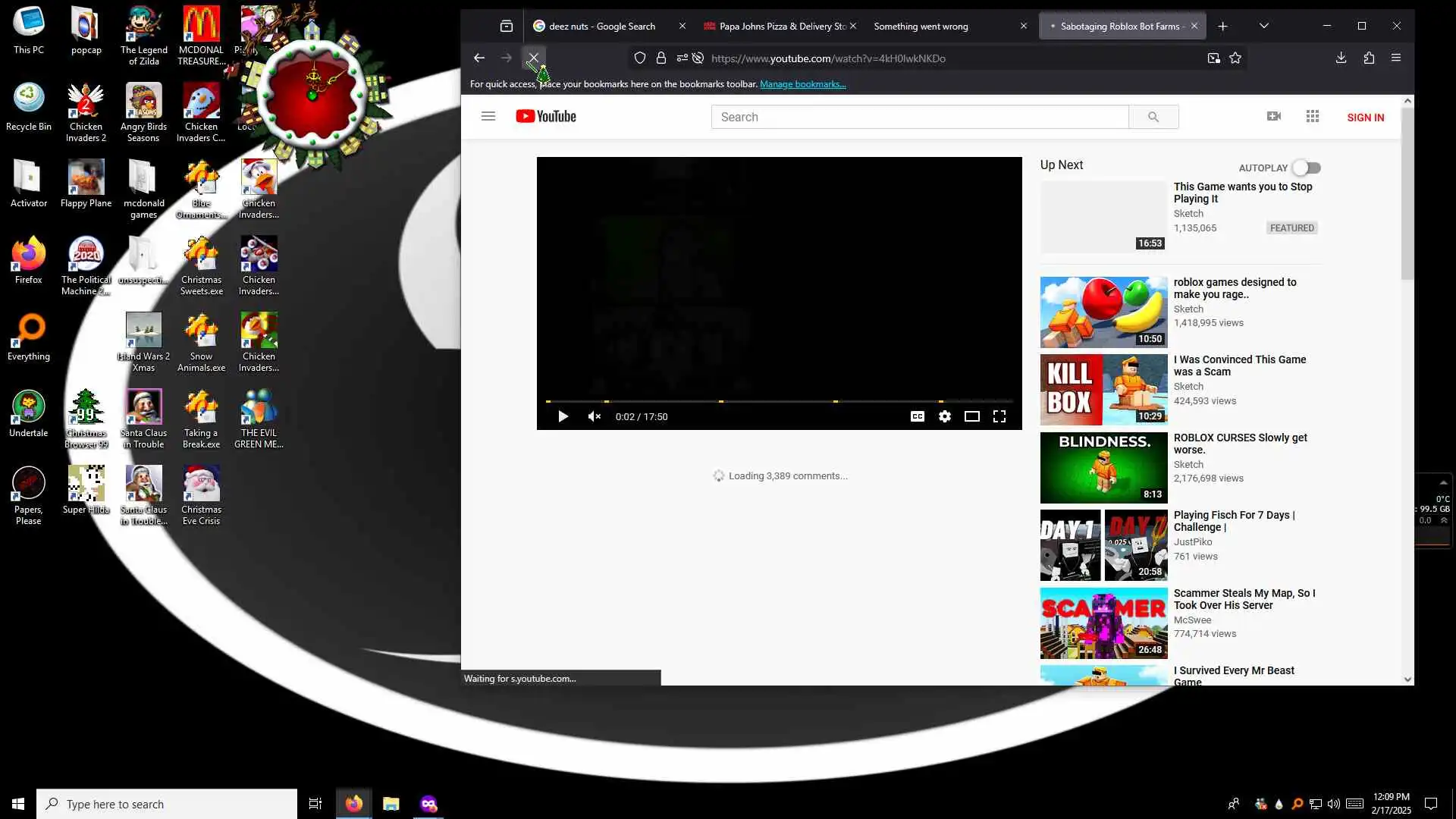Viewport: 1456px width, 819px height.
Task: Click the video progress bar
Action: coord(778,401)
